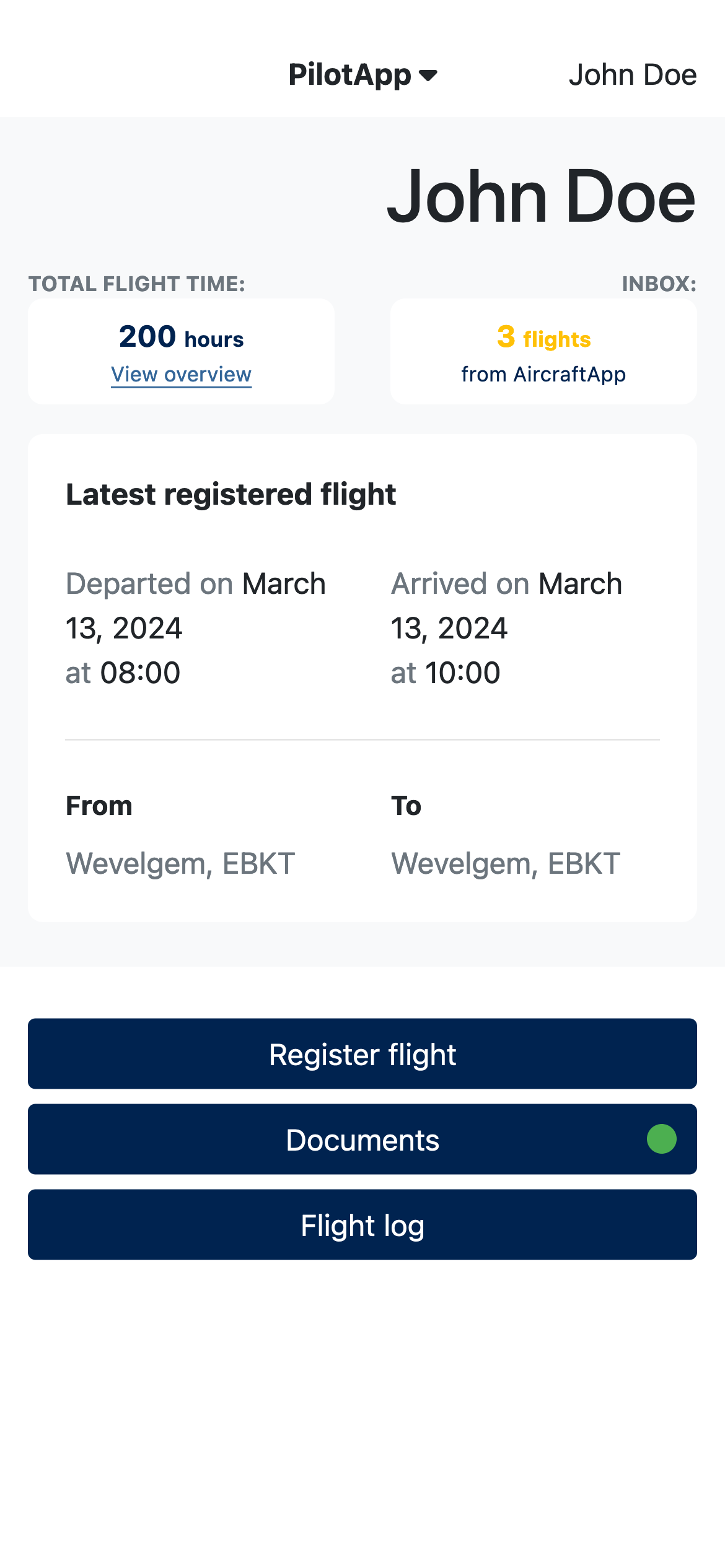725x1568 pixels.
Task: Click the arrival time 10:00
Action: [x=462, y=673]
